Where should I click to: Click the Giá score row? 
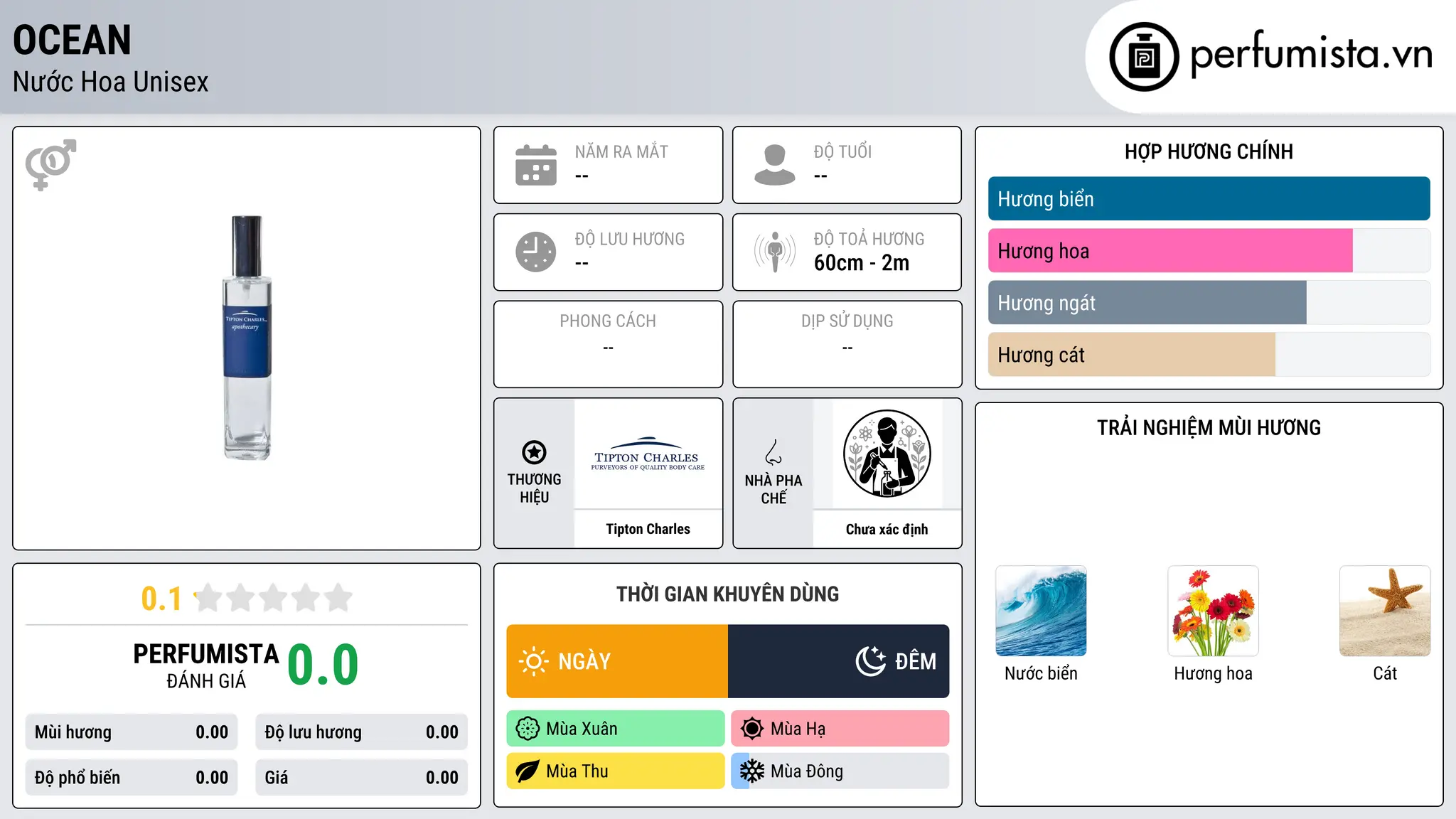[x=361, y=778]
